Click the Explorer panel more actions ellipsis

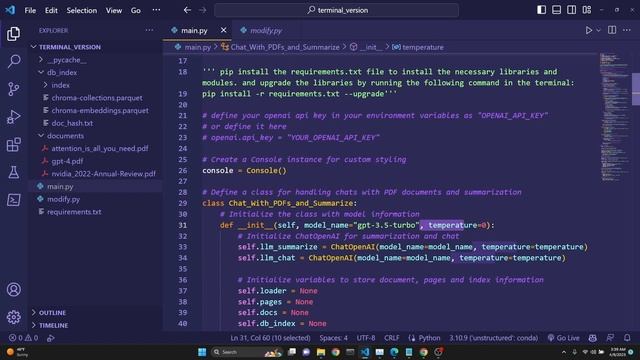pyautogui.click(x=149, y=30)
